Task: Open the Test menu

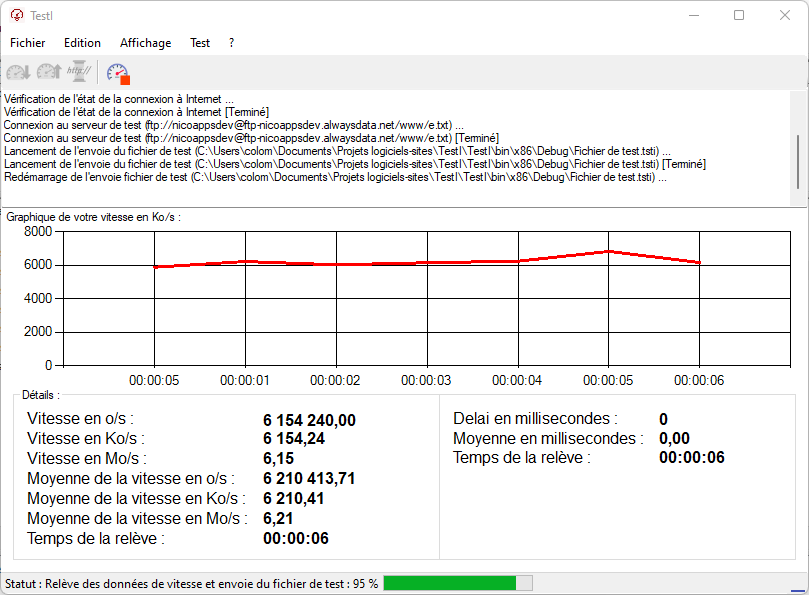Action: tap(200, 43)
